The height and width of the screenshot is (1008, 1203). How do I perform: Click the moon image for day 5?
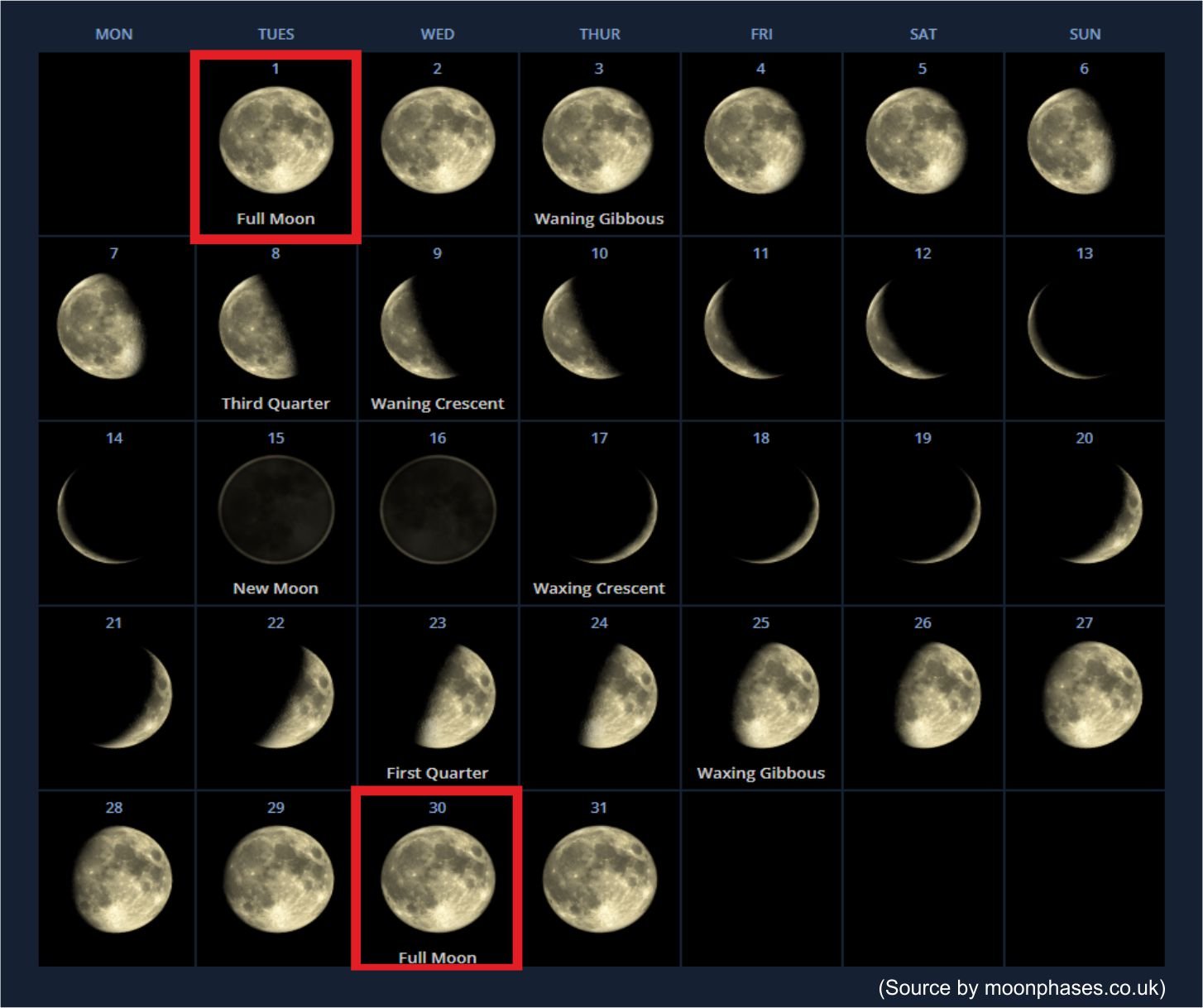917,141
